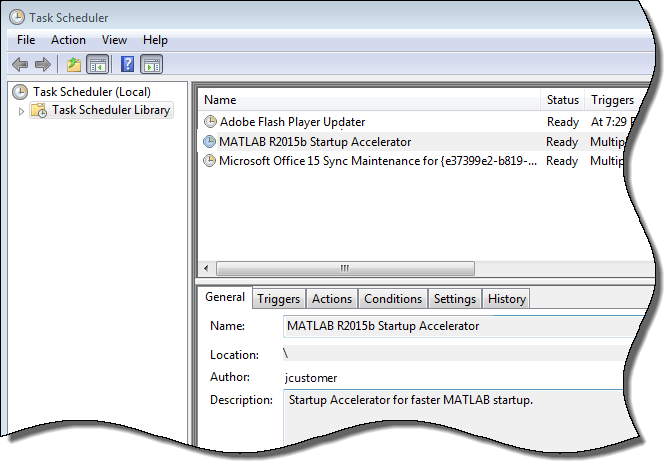Click the Author value jcustomer
This screenshot has height=469, width=672.
[x=311, y=378]
